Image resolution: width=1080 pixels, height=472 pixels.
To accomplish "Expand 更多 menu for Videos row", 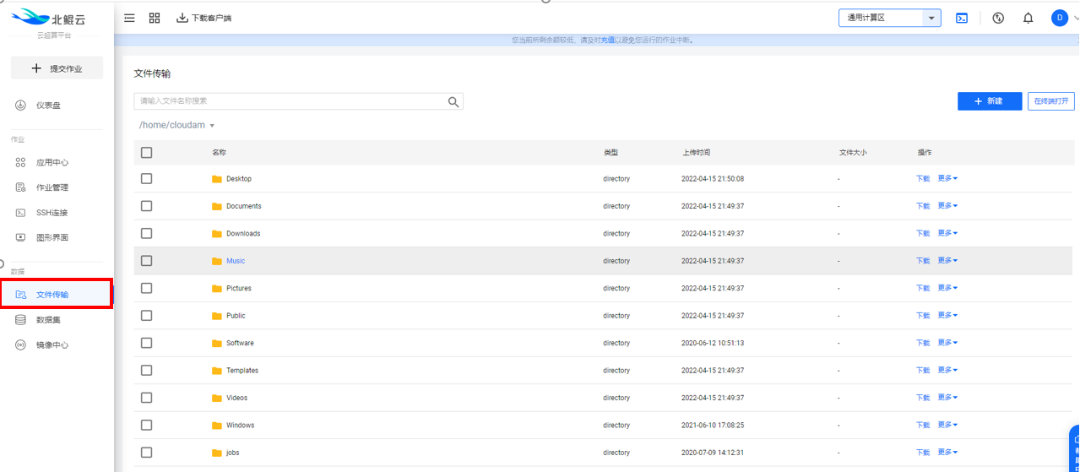I will (x=948, y=398).
